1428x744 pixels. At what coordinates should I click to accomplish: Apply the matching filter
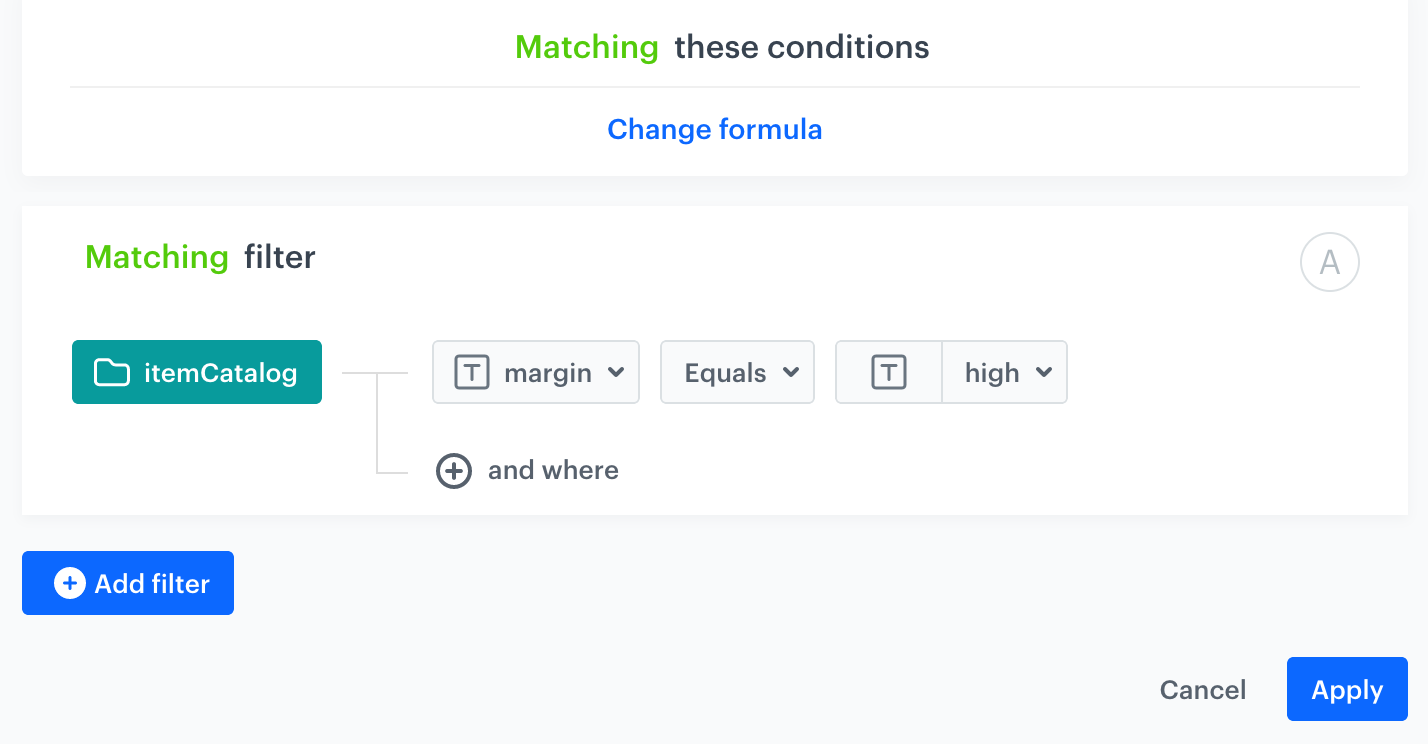[x=1346, y=689]
